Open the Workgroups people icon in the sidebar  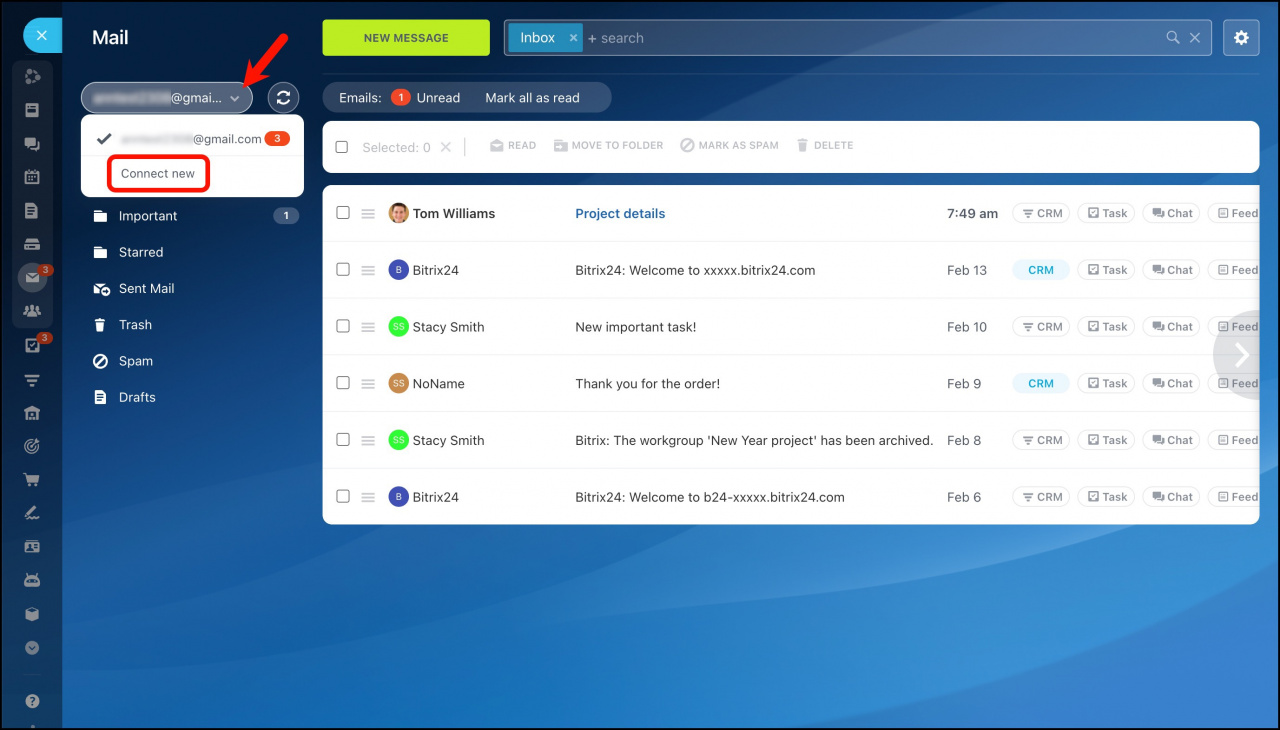tap(32, 311)
